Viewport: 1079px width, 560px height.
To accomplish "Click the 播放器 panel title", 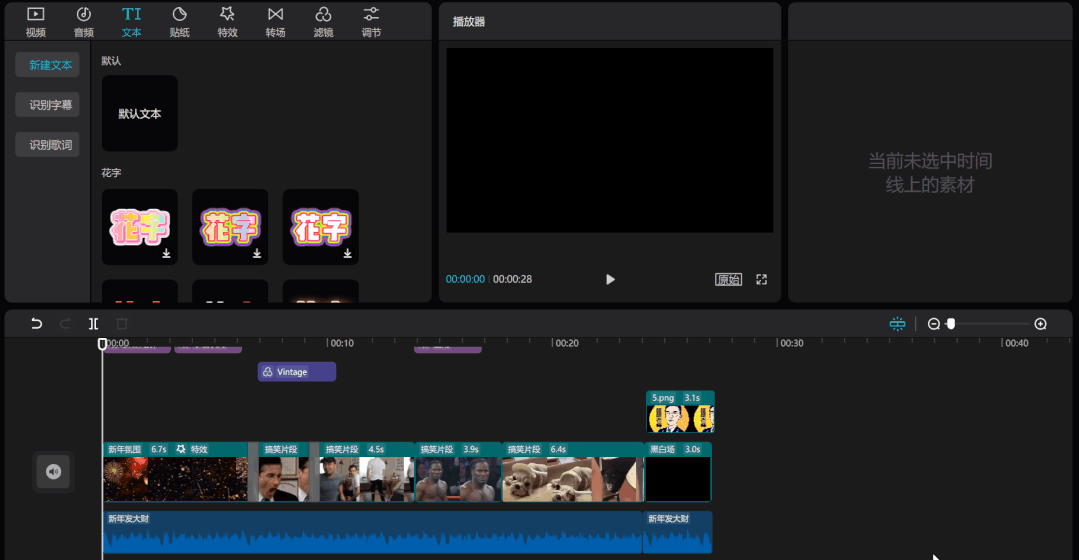I will pos(469,21).
